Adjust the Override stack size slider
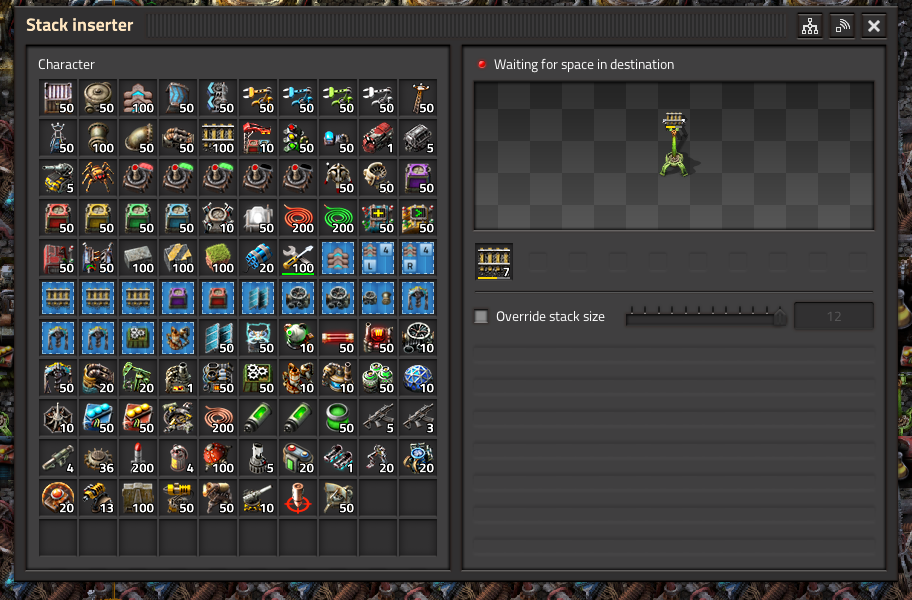This screenshot has height=600, width=912. click(x=706, y=317)
